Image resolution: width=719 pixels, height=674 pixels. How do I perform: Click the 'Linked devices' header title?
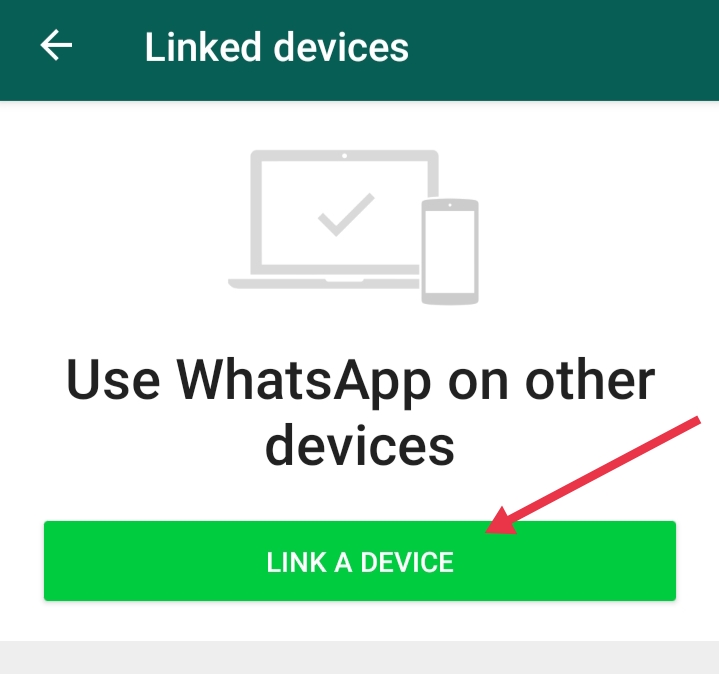coord(277,47)
